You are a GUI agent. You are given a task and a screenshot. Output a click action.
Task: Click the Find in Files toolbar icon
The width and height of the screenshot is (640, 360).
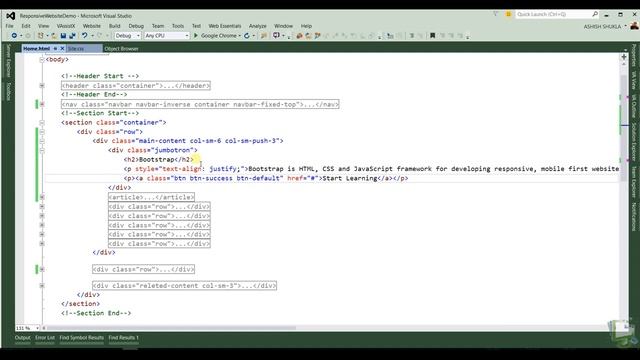(x=264, y=36)
